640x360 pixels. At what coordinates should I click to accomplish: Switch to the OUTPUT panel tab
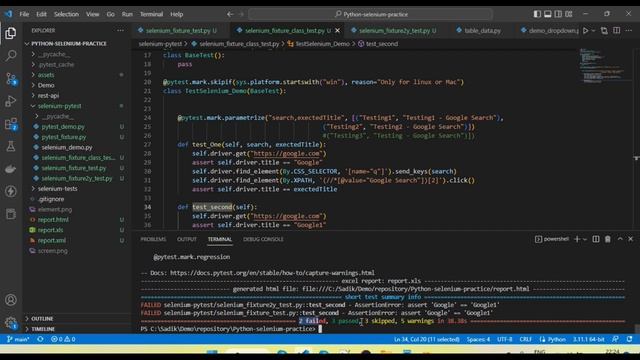[x=187, y=239]
